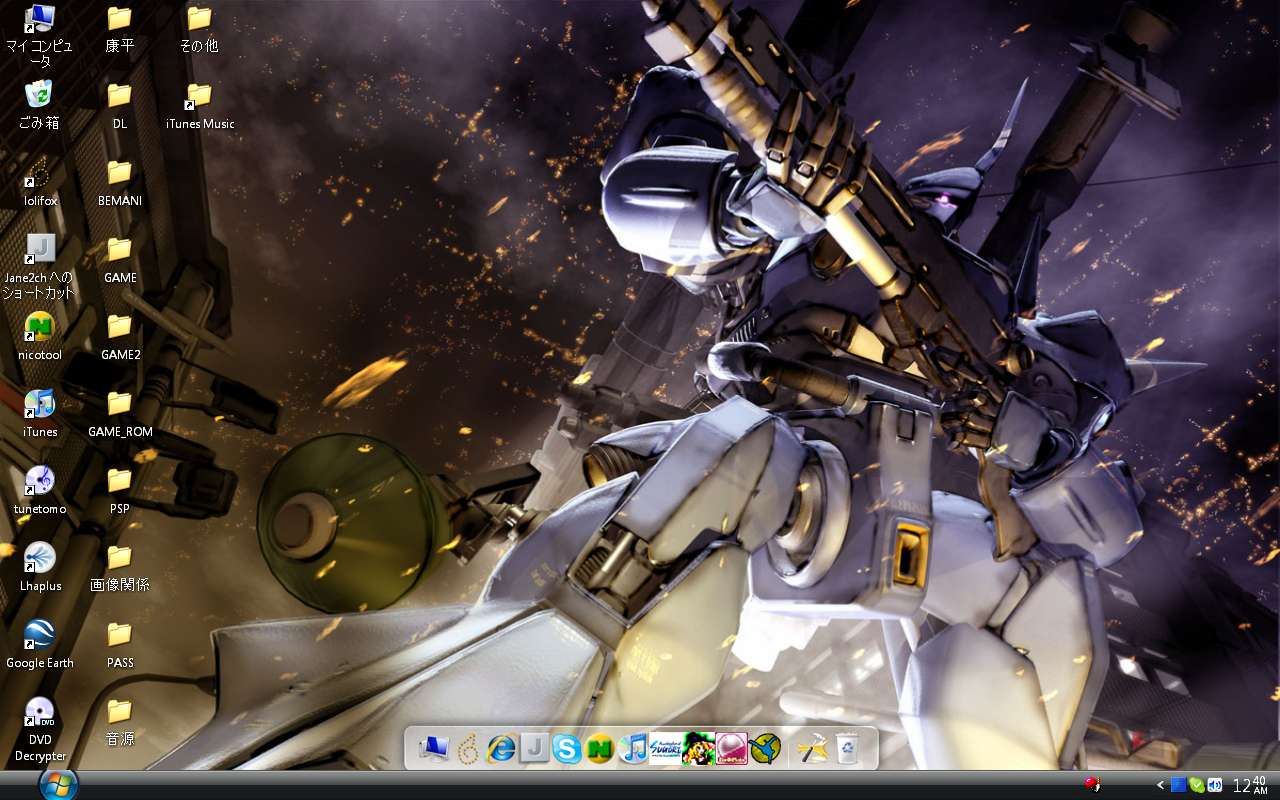This screenshot has width=1280, height=800.
Task: Open the pink sphere dock icon
Action: 732,748
